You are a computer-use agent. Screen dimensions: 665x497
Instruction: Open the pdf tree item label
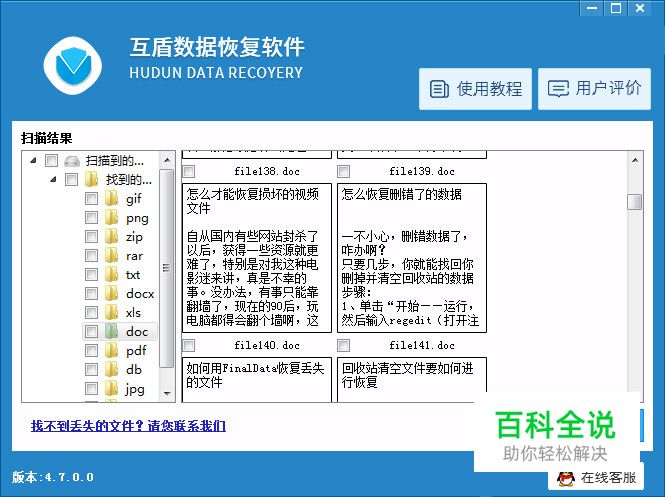tap(136, 351)
